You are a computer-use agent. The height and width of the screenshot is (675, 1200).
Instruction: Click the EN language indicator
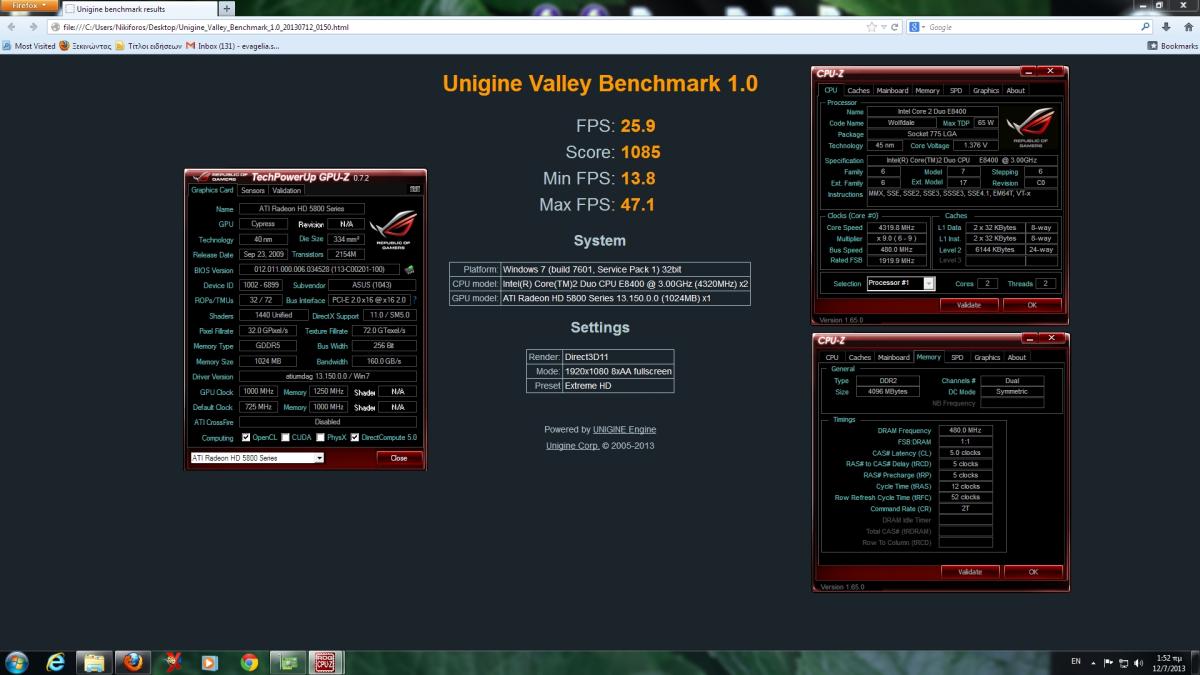click(1076, 662)
